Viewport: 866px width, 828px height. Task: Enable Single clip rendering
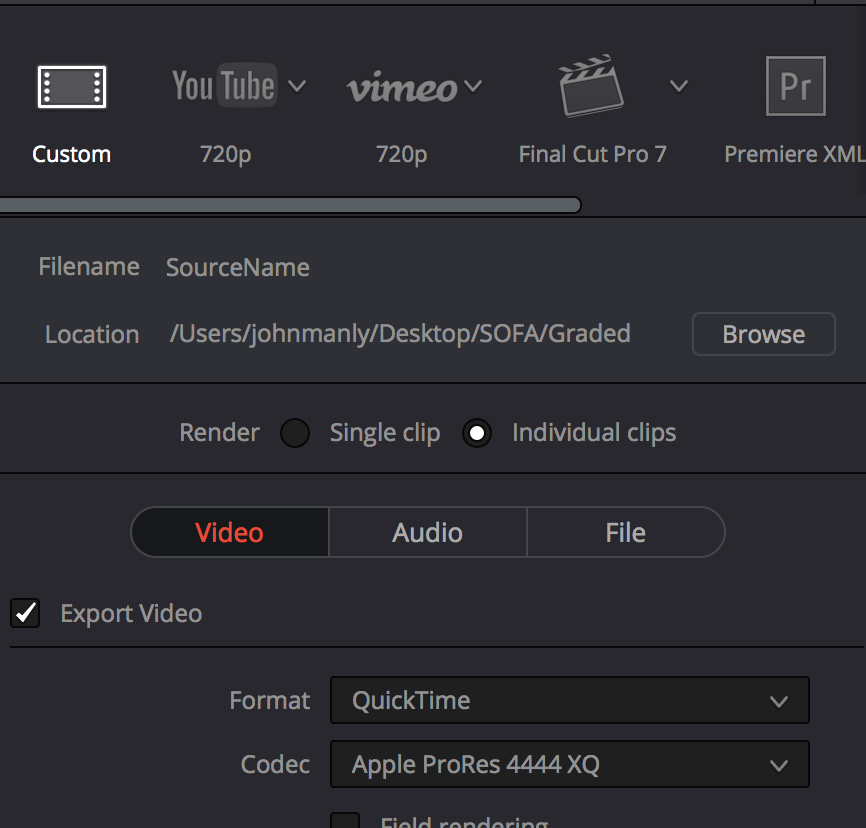coord(295,432)
